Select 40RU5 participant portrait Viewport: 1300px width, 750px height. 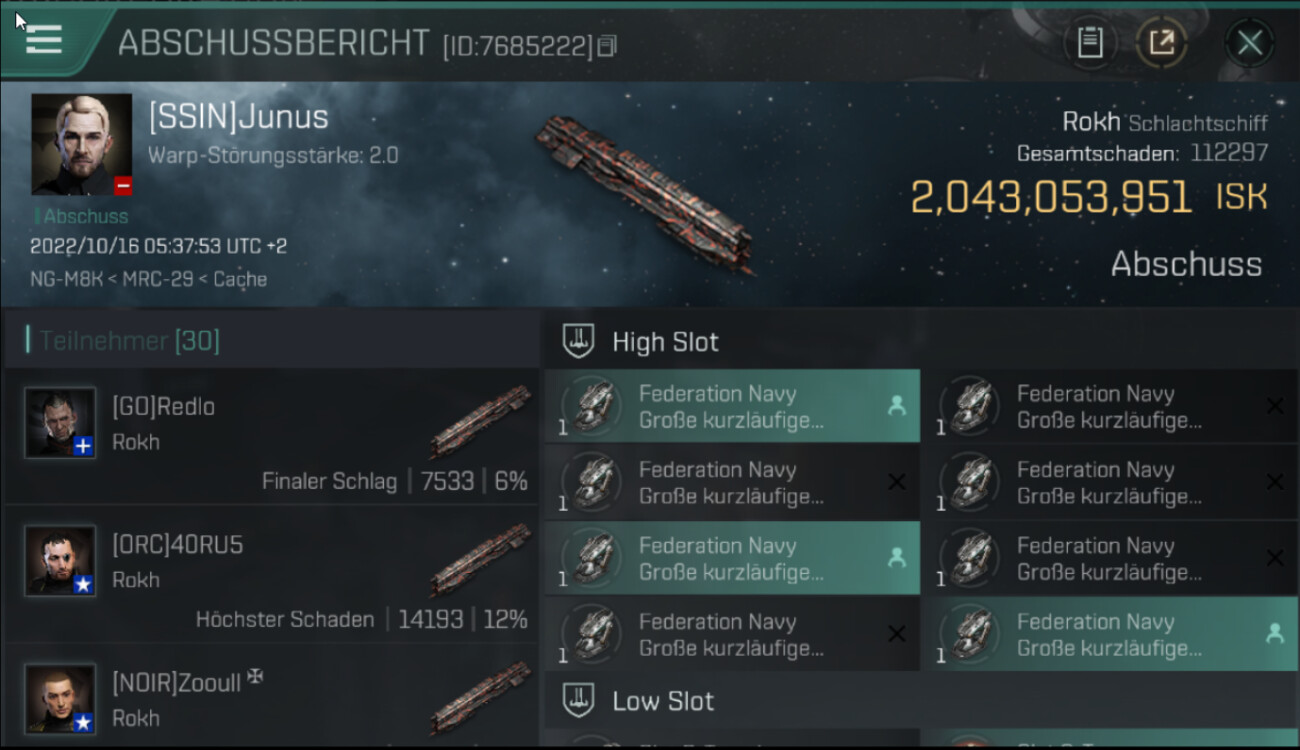pyautogui.click(x=60, y=561)
